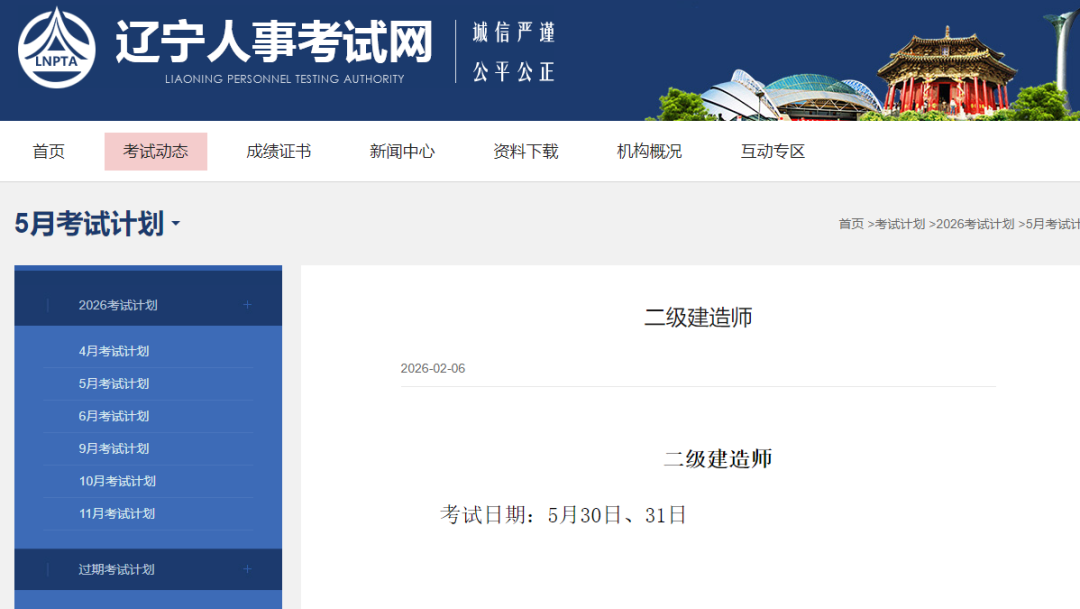1080x609 pixels.
Task: Visit the 互动专区 section
Action: click(772, 152)
